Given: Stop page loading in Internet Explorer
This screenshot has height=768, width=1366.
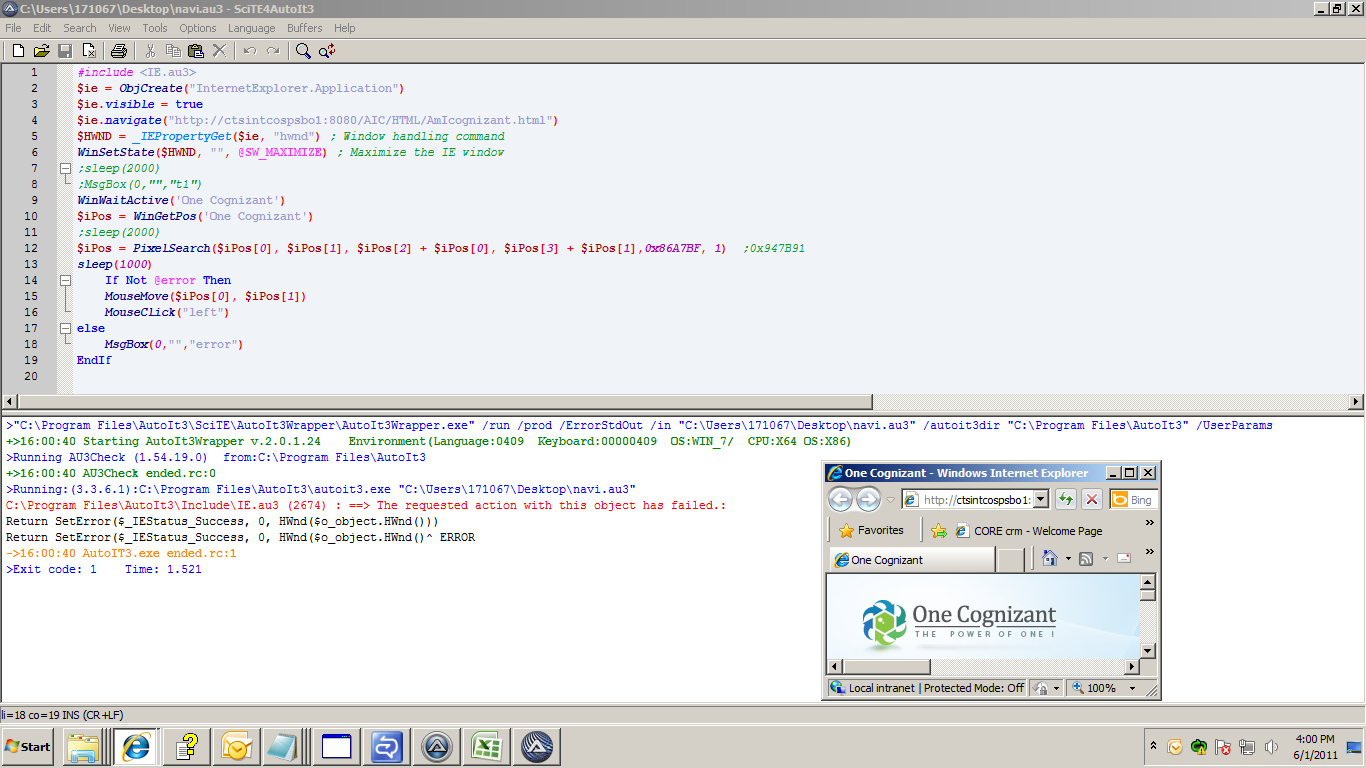Looking at the screenshot, I should click(1091, 499).
